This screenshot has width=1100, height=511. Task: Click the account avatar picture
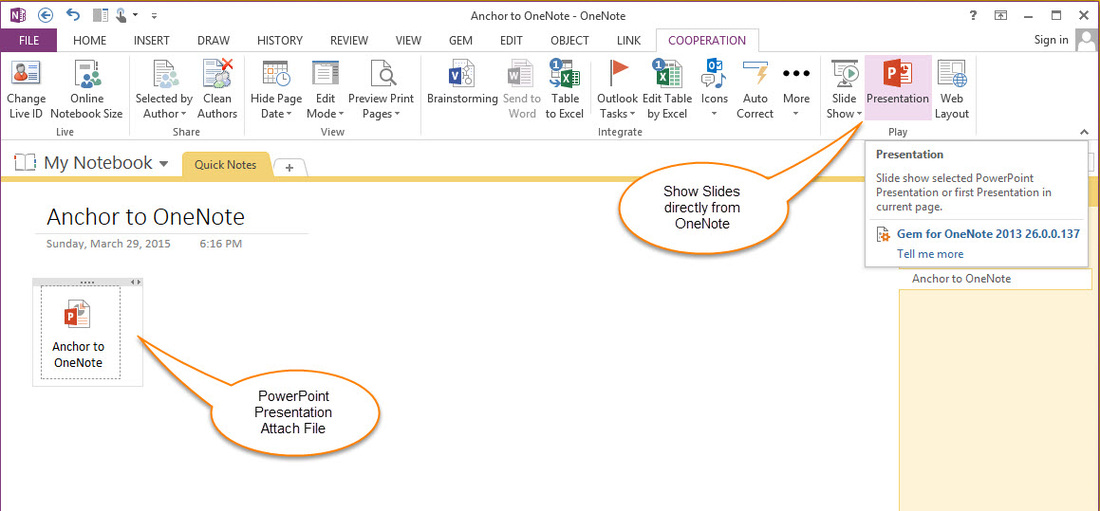pyautogui.click(x=1087, y=40)
